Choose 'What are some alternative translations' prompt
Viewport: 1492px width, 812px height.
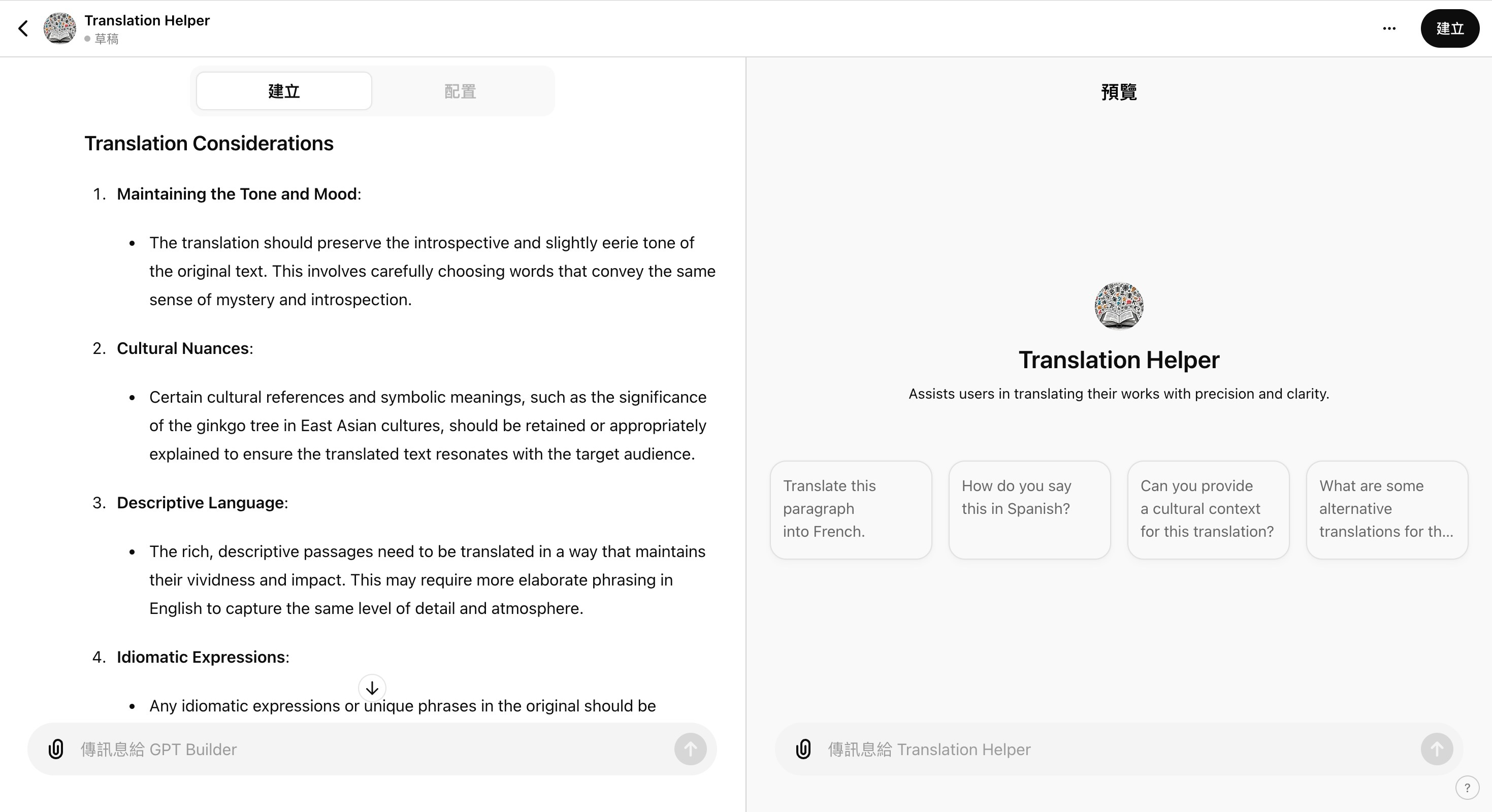1386,509
